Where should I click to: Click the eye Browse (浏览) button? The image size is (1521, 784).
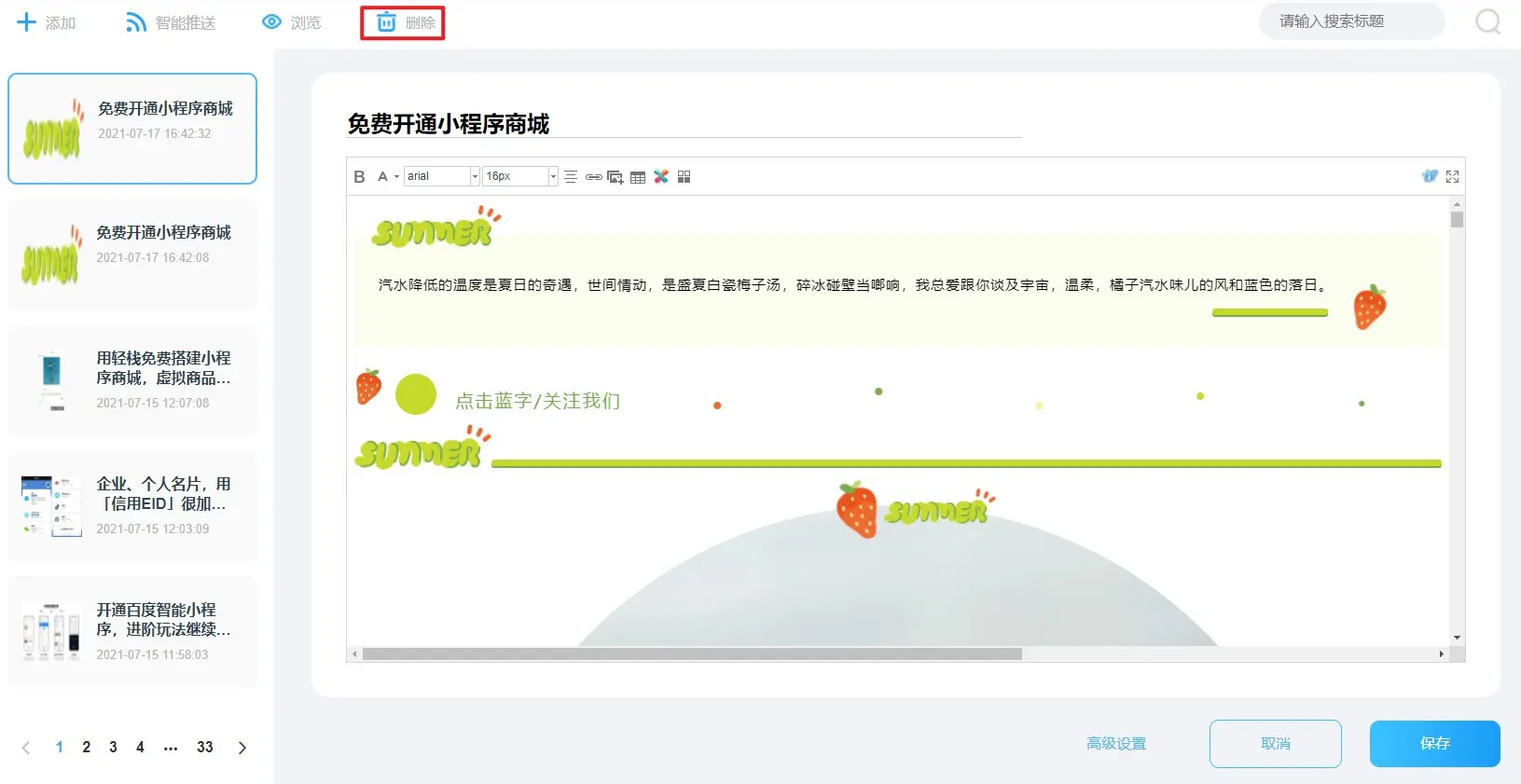tap(291, 22)
